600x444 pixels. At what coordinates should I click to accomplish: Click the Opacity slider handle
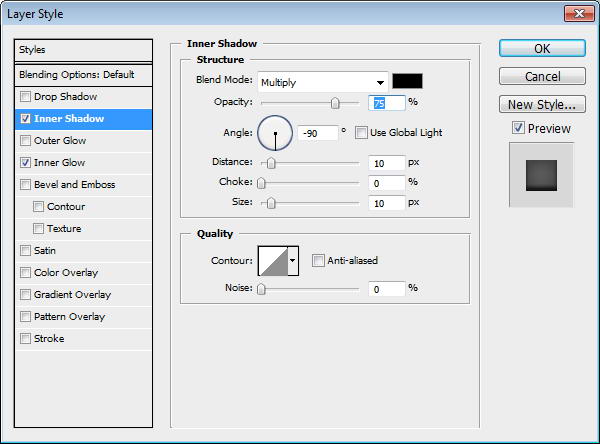[x=335, y=103]
